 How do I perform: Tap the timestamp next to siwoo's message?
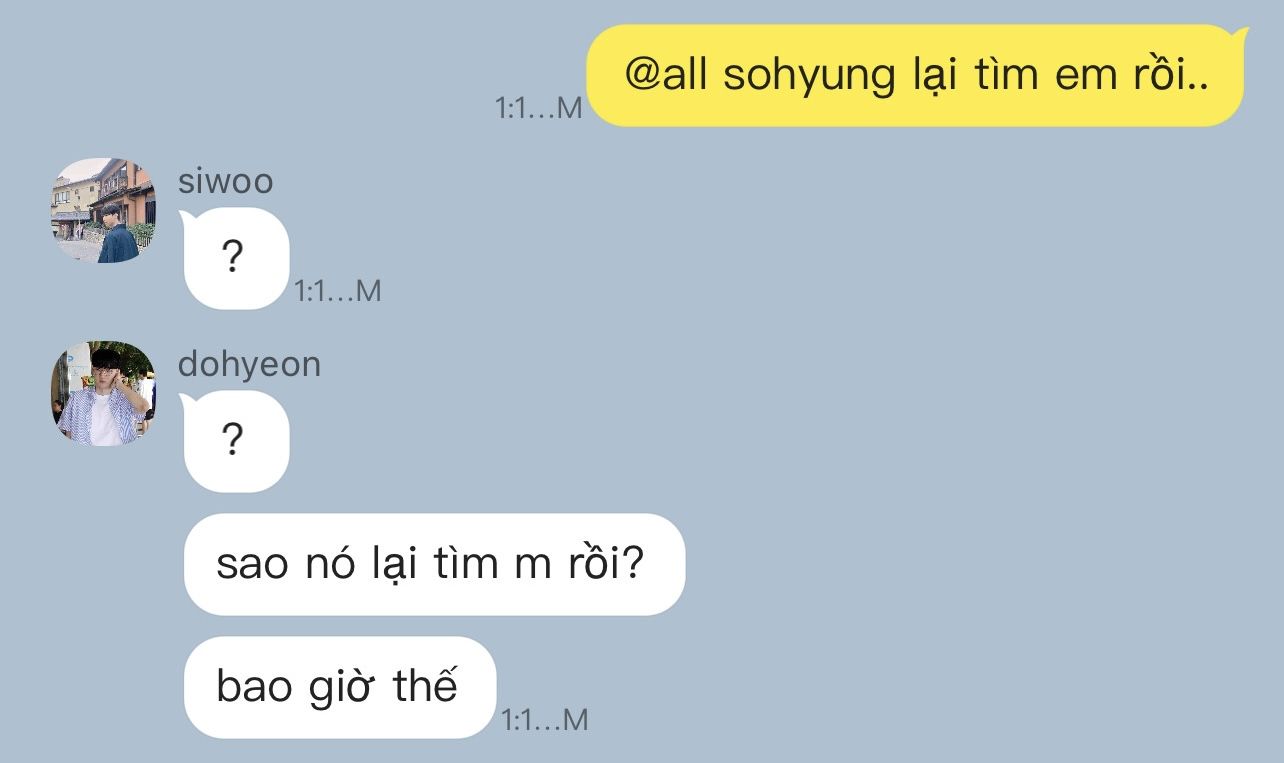(x=338, y=291)
